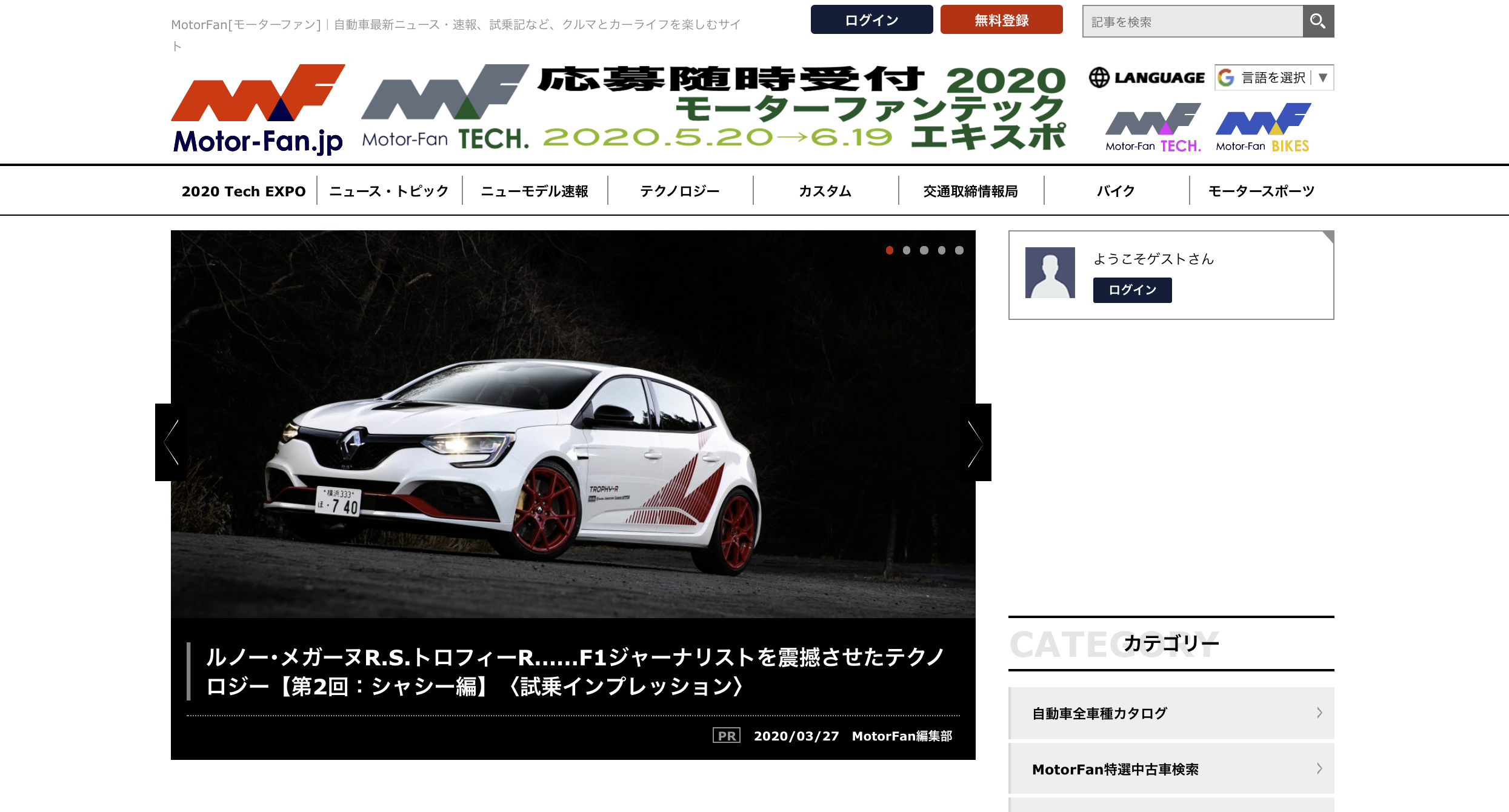Screen dimensions: 1509x812
Task: Select the second carousel dot
Action: pos(907,250)
